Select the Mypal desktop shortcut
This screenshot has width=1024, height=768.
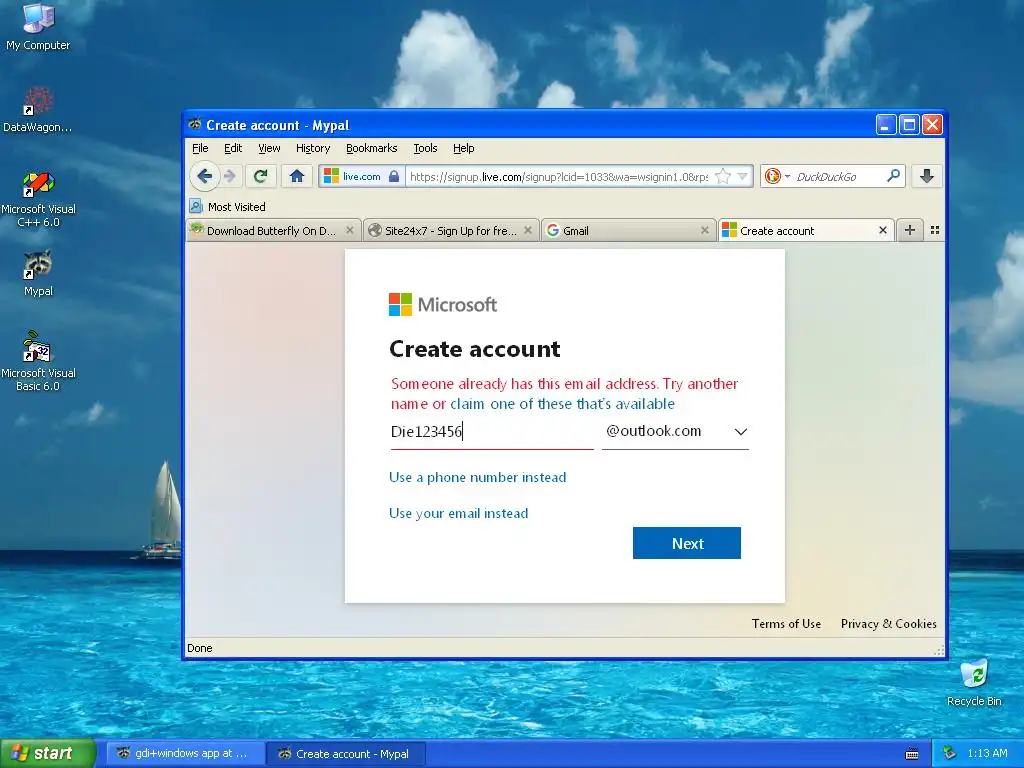coord(38,274)
